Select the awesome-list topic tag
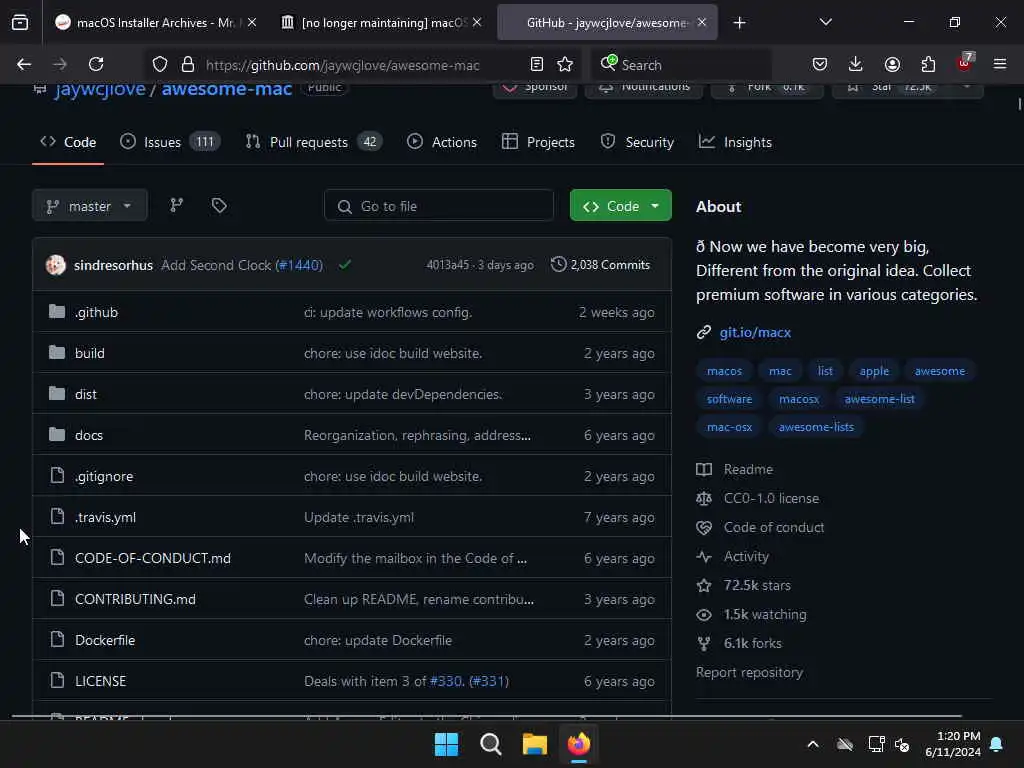Image resolution: width=1024 pixels, height=768 pixels. pos(879,399)
